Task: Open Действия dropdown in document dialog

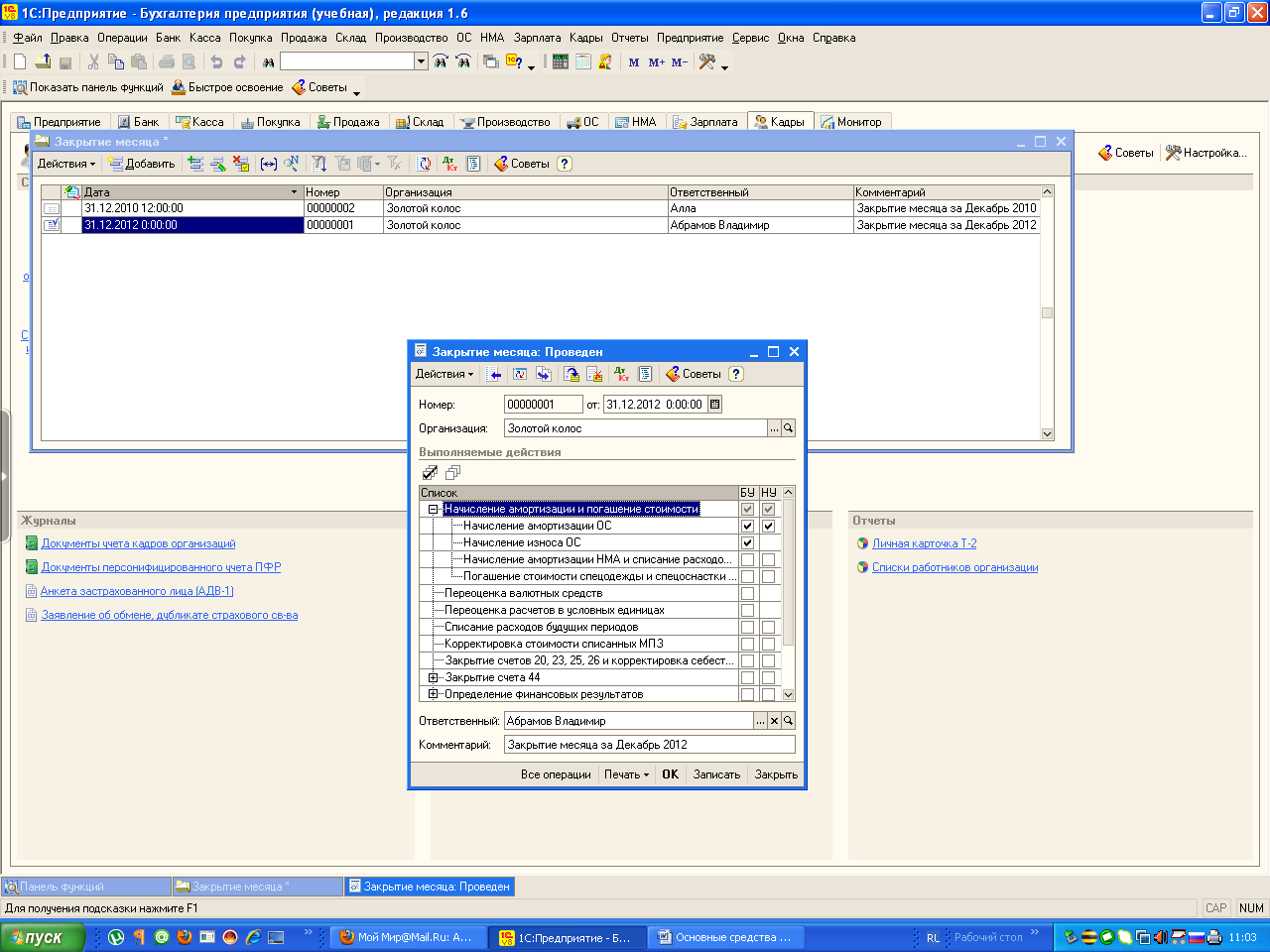Action: tap(444, 374)
